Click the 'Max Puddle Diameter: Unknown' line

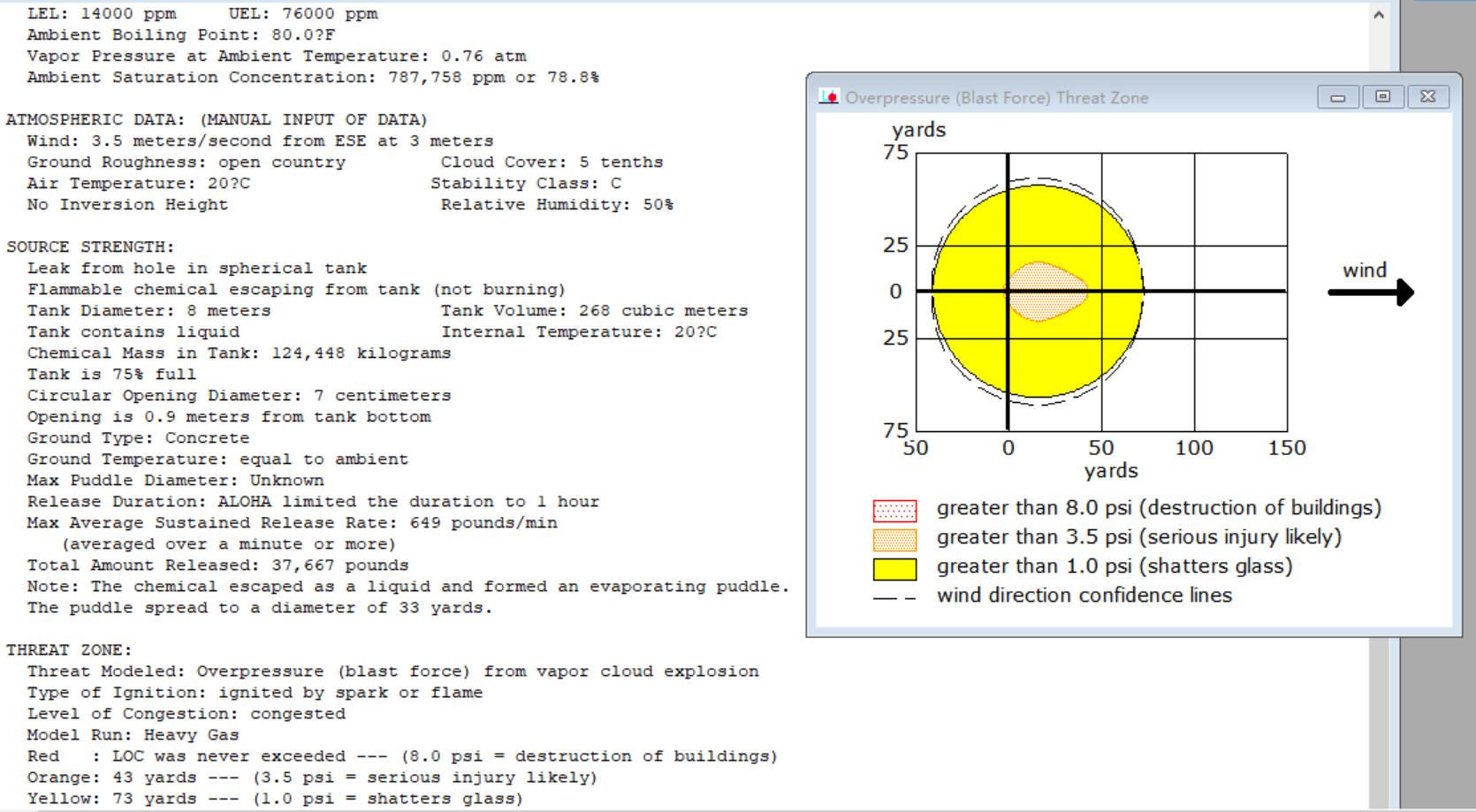coord(176,481)
